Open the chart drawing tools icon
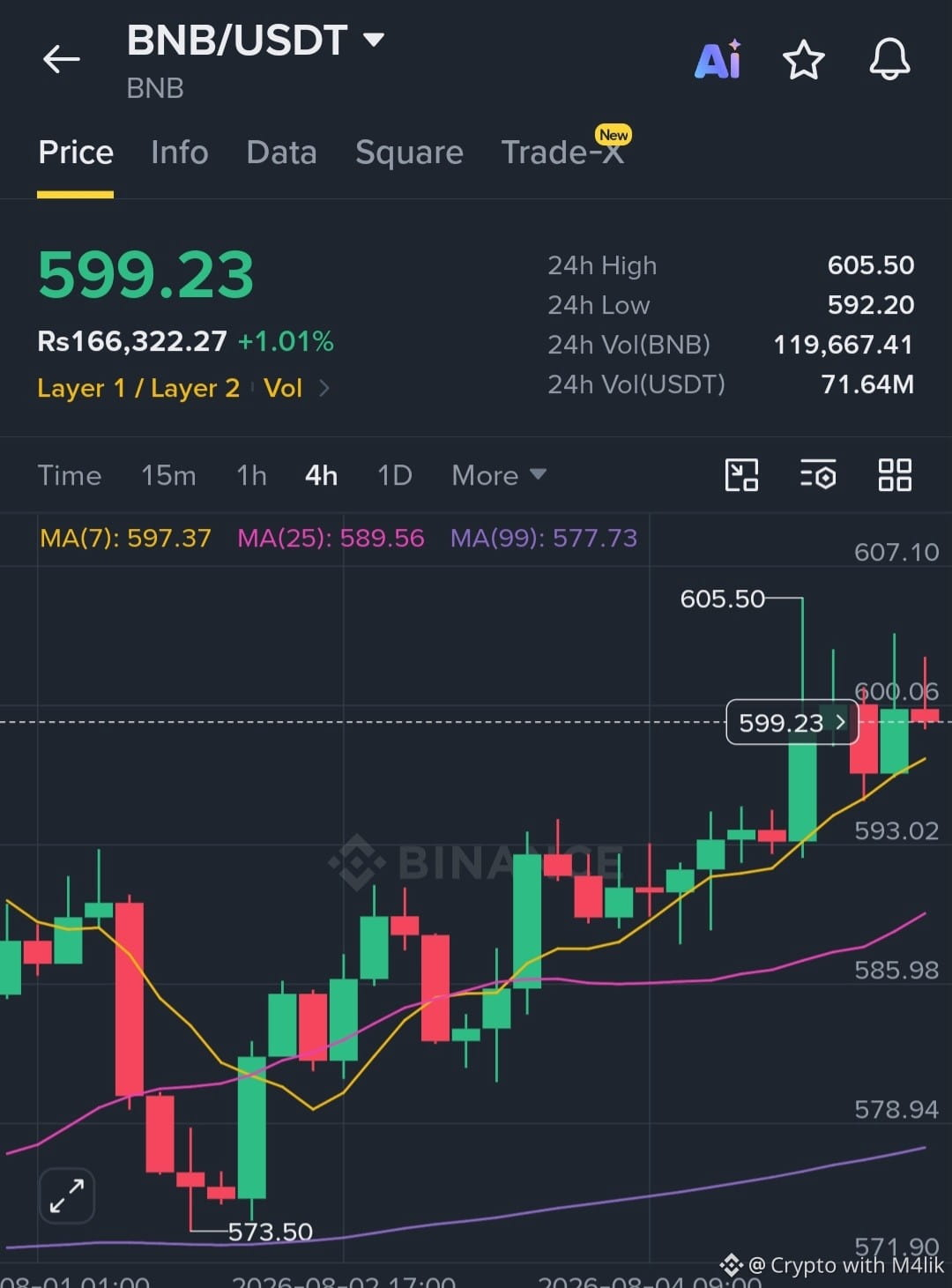Image resolution: width=952 pixels, height=1288 pixels. pyautogui.click(x=741, y=475)
